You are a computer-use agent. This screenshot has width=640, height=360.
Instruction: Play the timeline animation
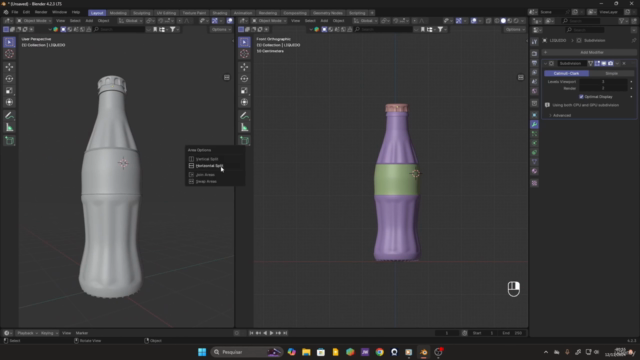[x=271, y=333]
